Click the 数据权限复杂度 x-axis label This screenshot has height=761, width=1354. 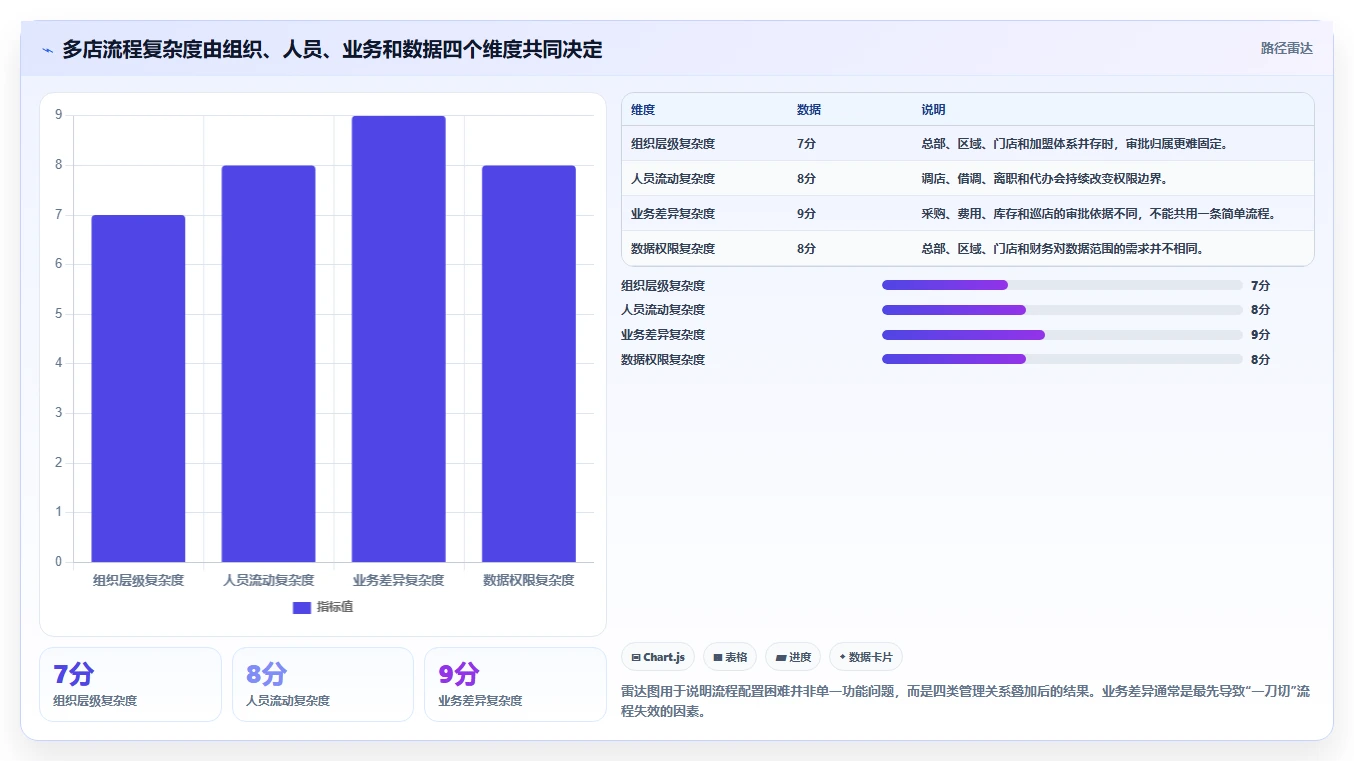(529, 580)
